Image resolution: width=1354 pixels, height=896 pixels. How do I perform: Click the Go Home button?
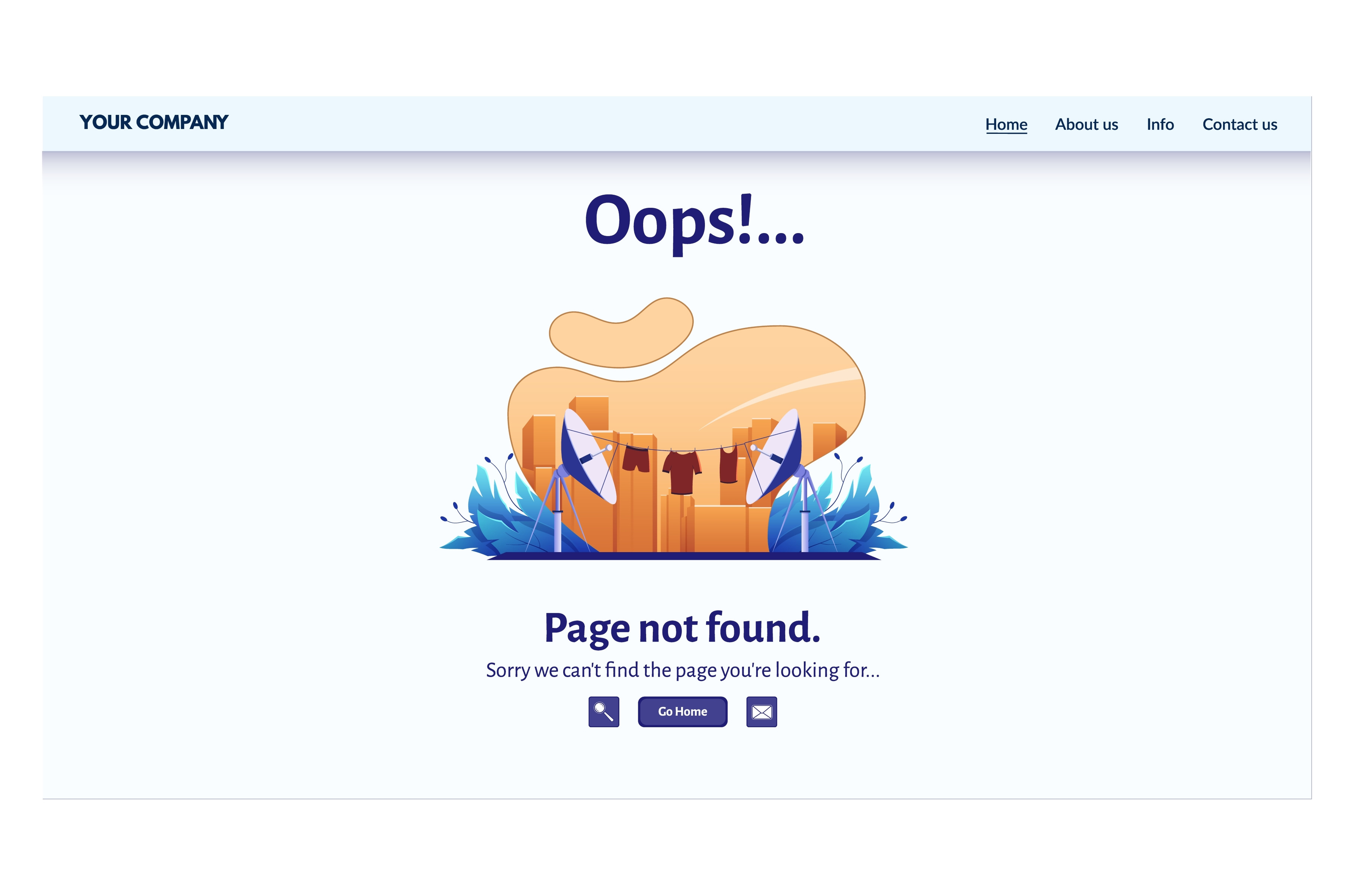click(x=683, y=712)
